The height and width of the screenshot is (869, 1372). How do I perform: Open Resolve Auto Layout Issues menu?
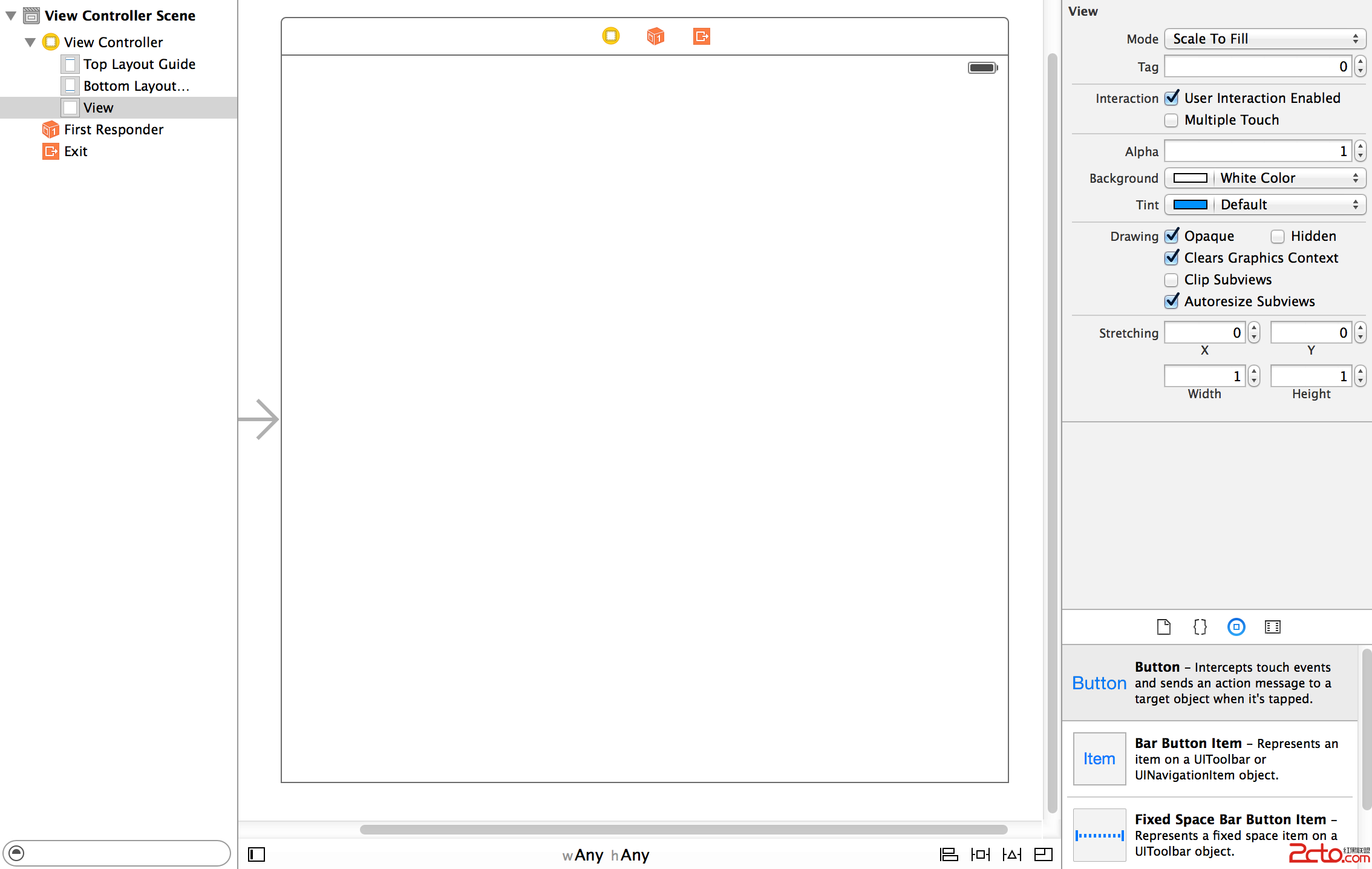click(x=1012, y=854)
